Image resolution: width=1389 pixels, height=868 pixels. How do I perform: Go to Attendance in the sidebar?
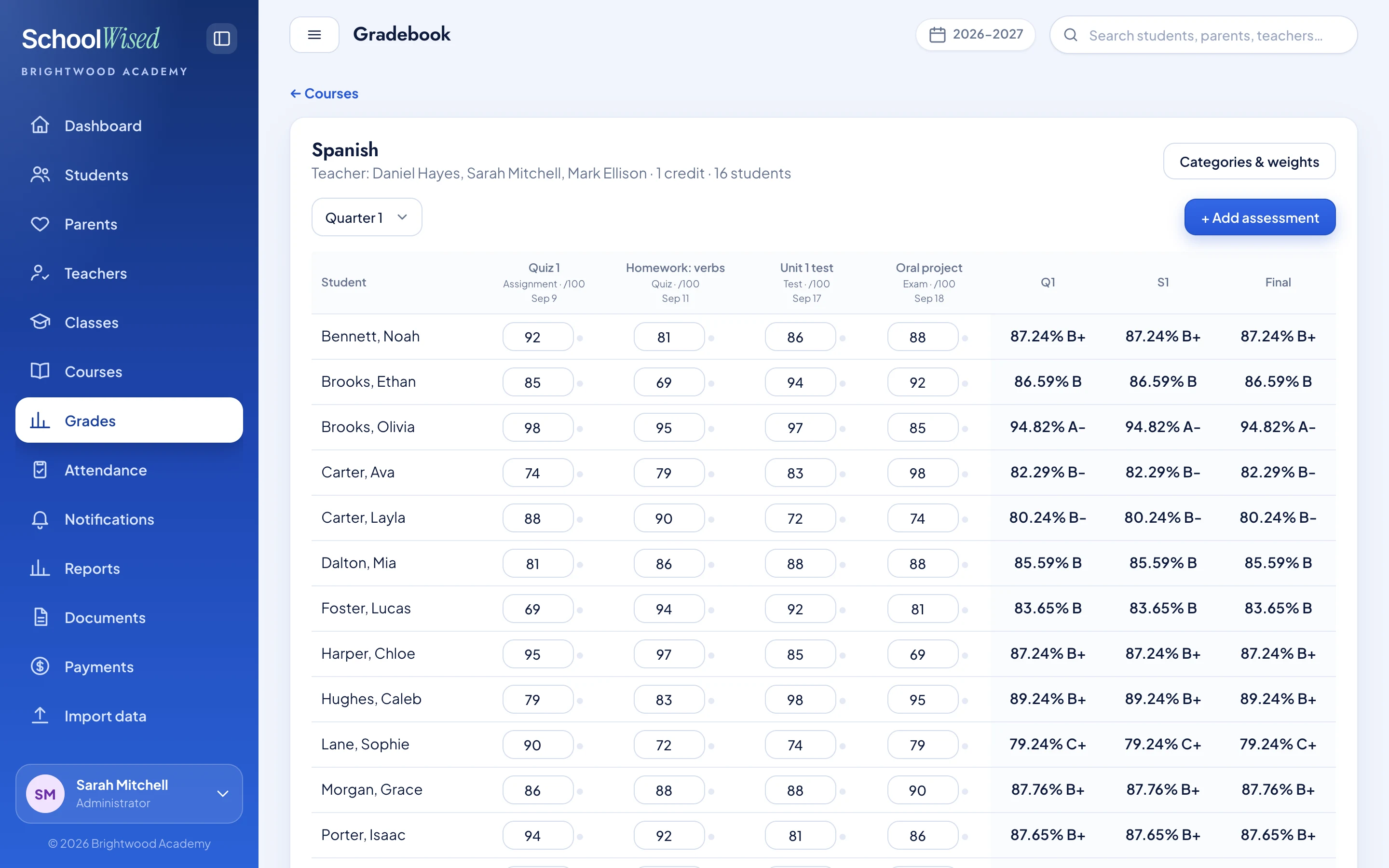click(129, 470)
